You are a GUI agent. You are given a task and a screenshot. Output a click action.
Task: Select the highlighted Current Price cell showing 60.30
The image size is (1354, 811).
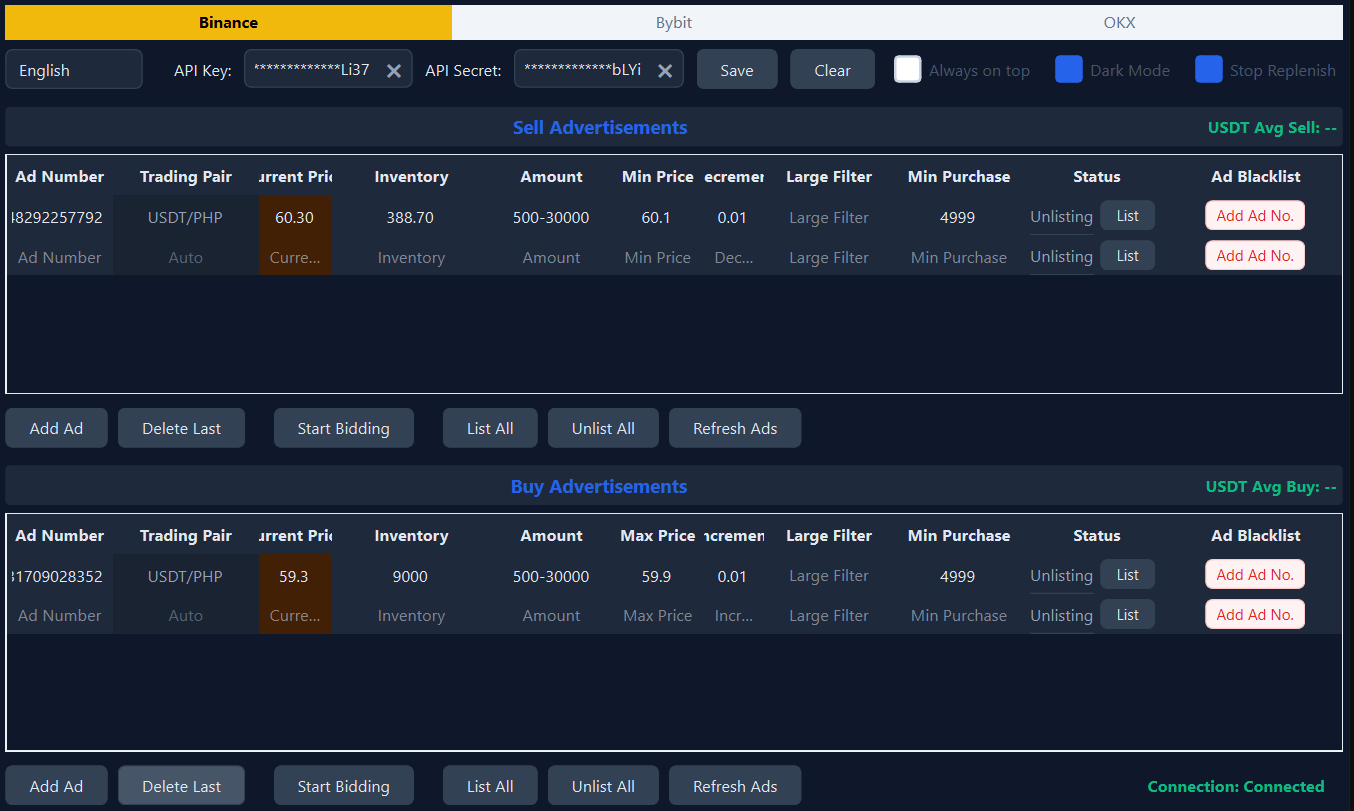295,217
